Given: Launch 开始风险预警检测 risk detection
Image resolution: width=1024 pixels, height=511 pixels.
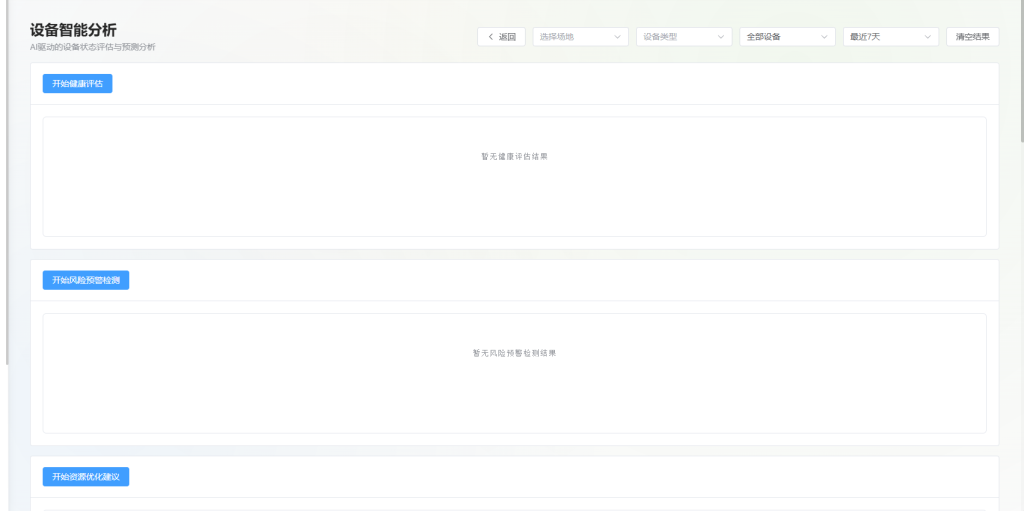Looking at the screenshot, I should (x=85, y=280).
